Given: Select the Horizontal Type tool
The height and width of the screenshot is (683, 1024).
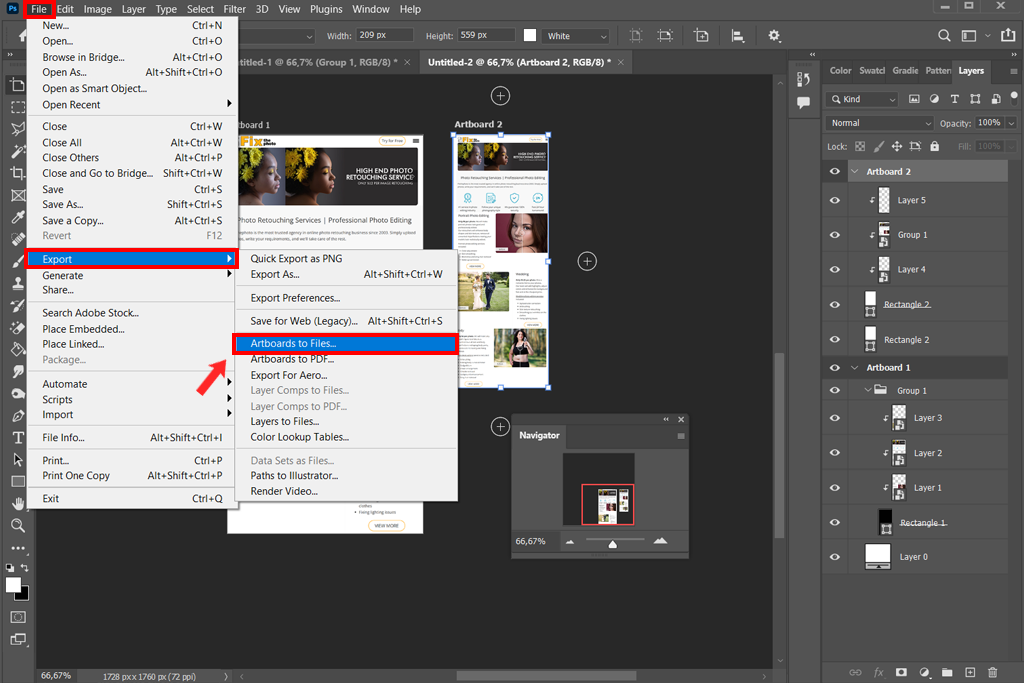Looking at the screenshot, I should point(18,437).
